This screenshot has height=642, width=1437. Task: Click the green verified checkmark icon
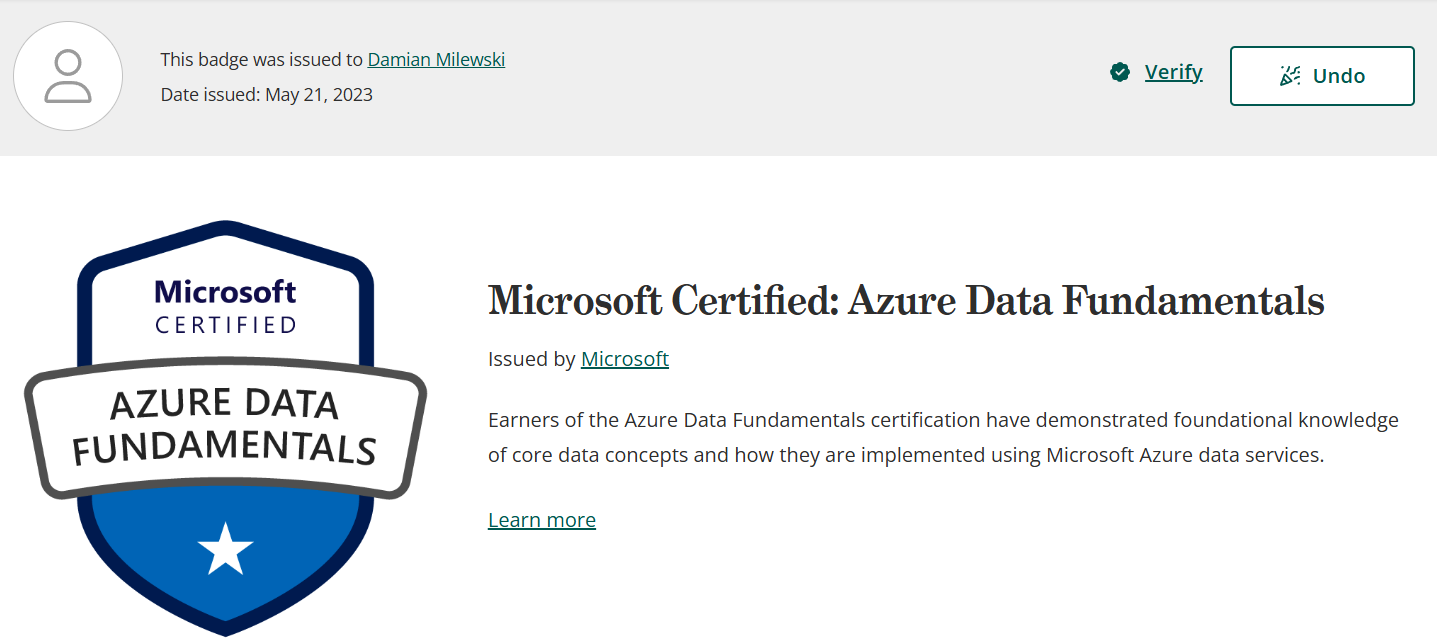coord(1120,72)
